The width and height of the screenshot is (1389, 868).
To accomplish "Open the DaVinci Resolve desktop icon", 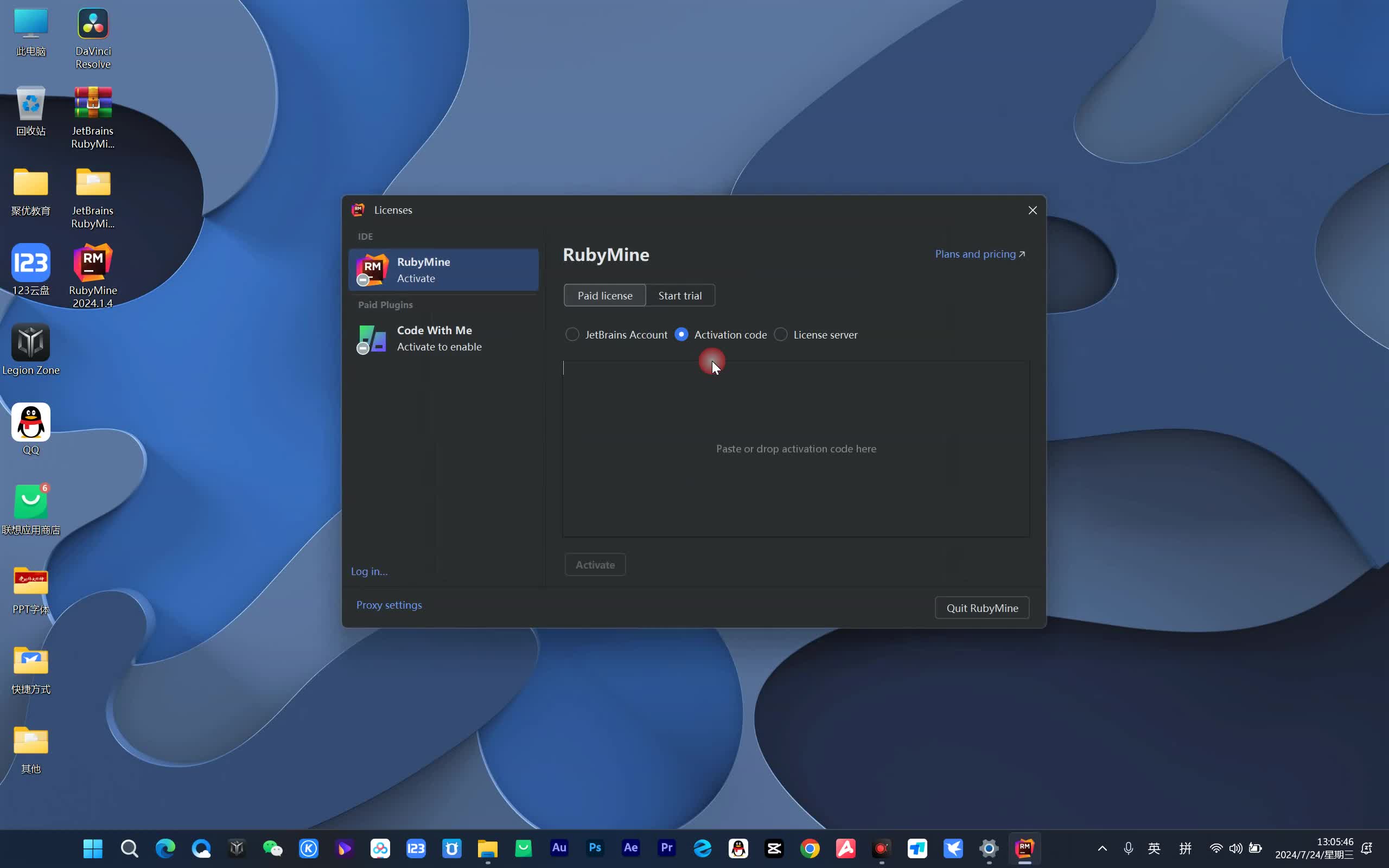I will tap(93, 25).
